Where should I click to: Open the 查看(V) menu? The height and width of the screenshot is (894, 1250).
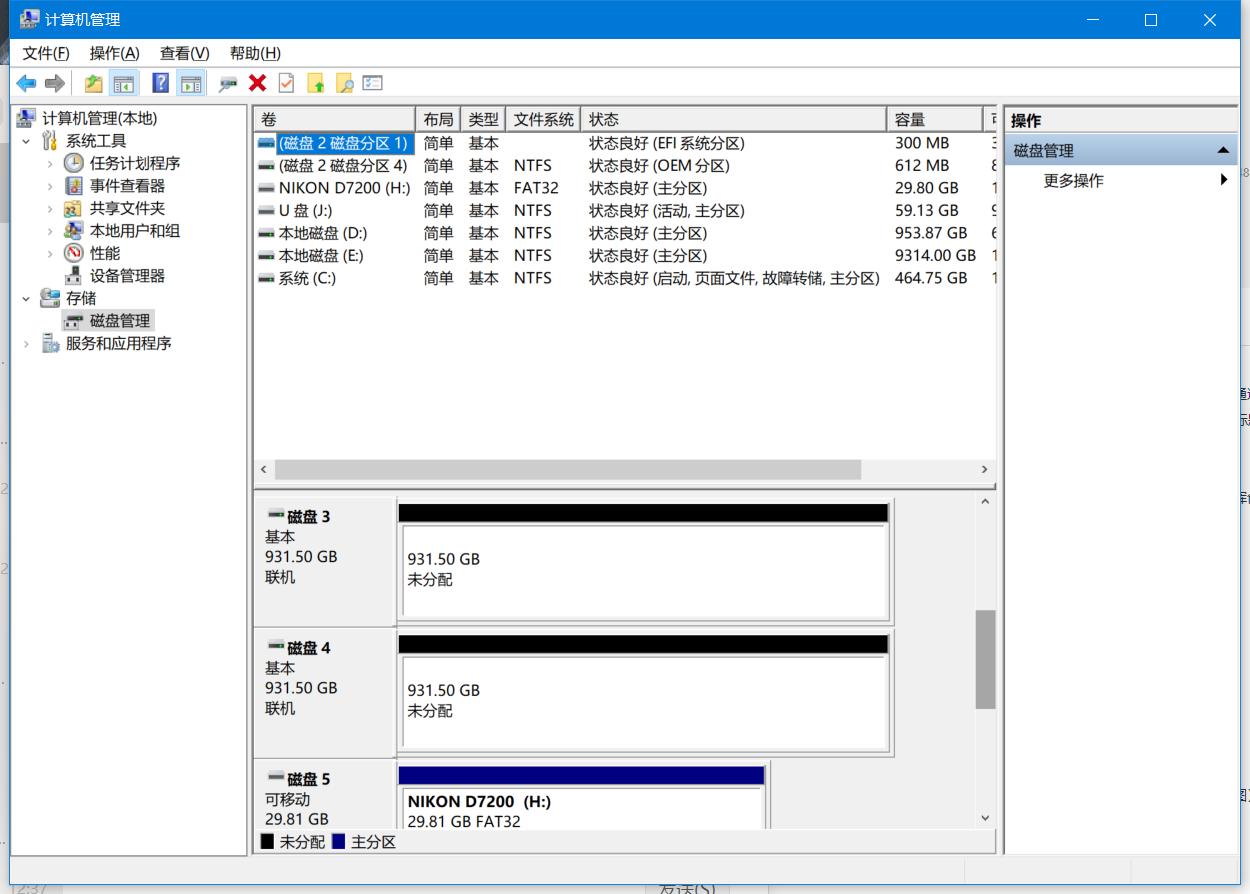(x=184, y=53)
